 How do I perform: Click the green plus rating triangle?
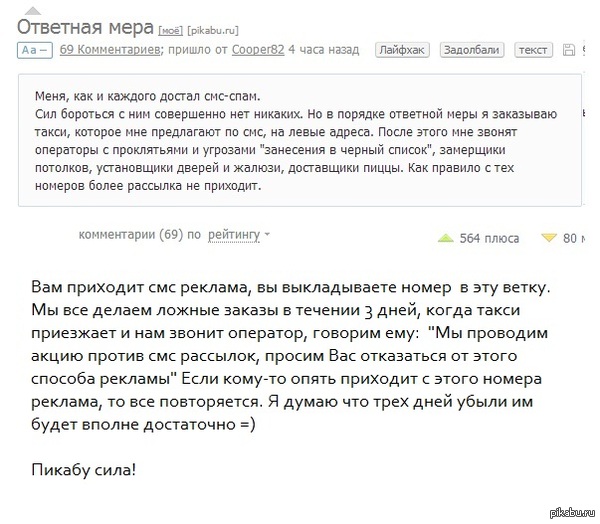(x=446, y=238)
